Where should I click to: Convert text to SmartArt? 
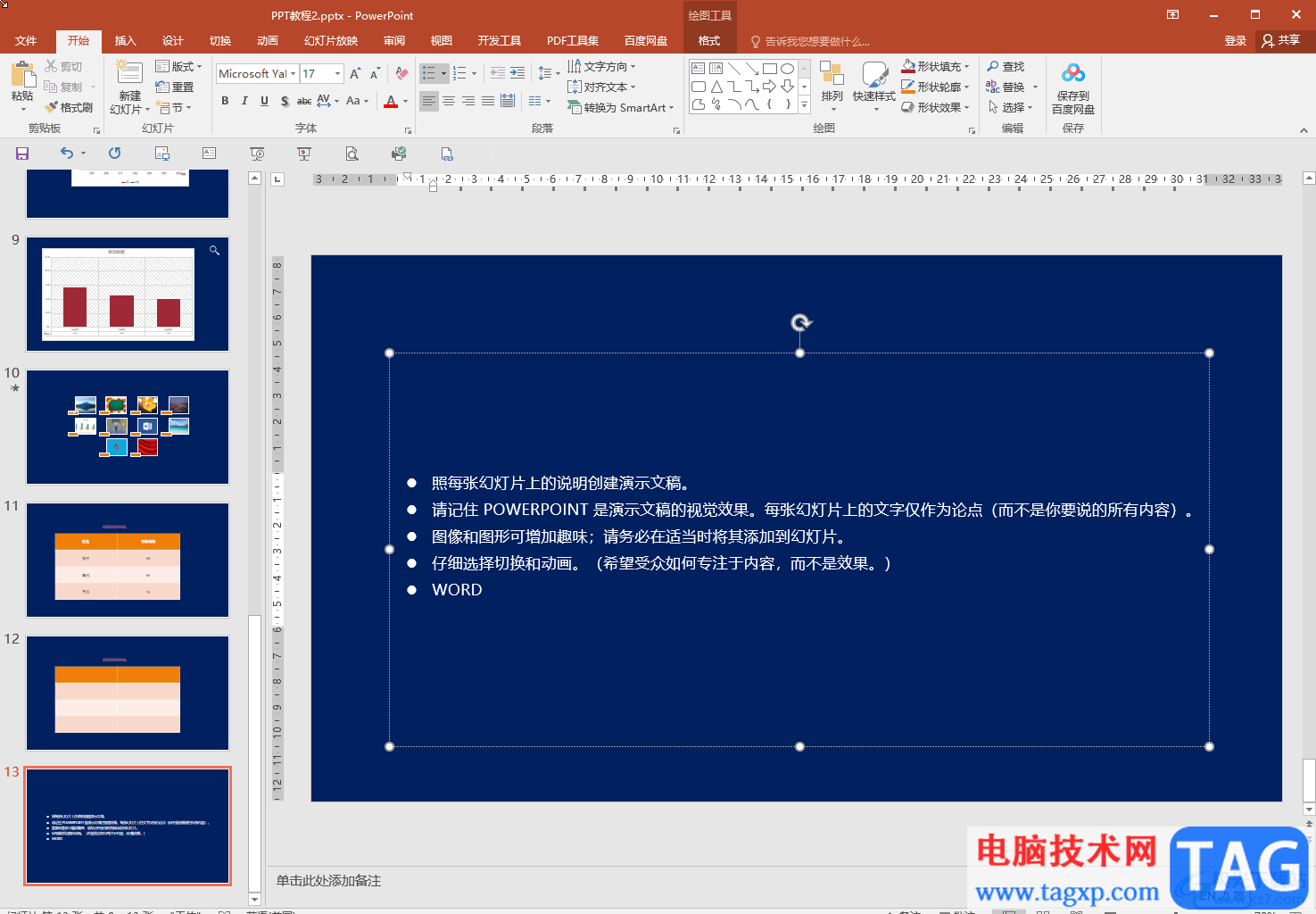tap(621, 107)
